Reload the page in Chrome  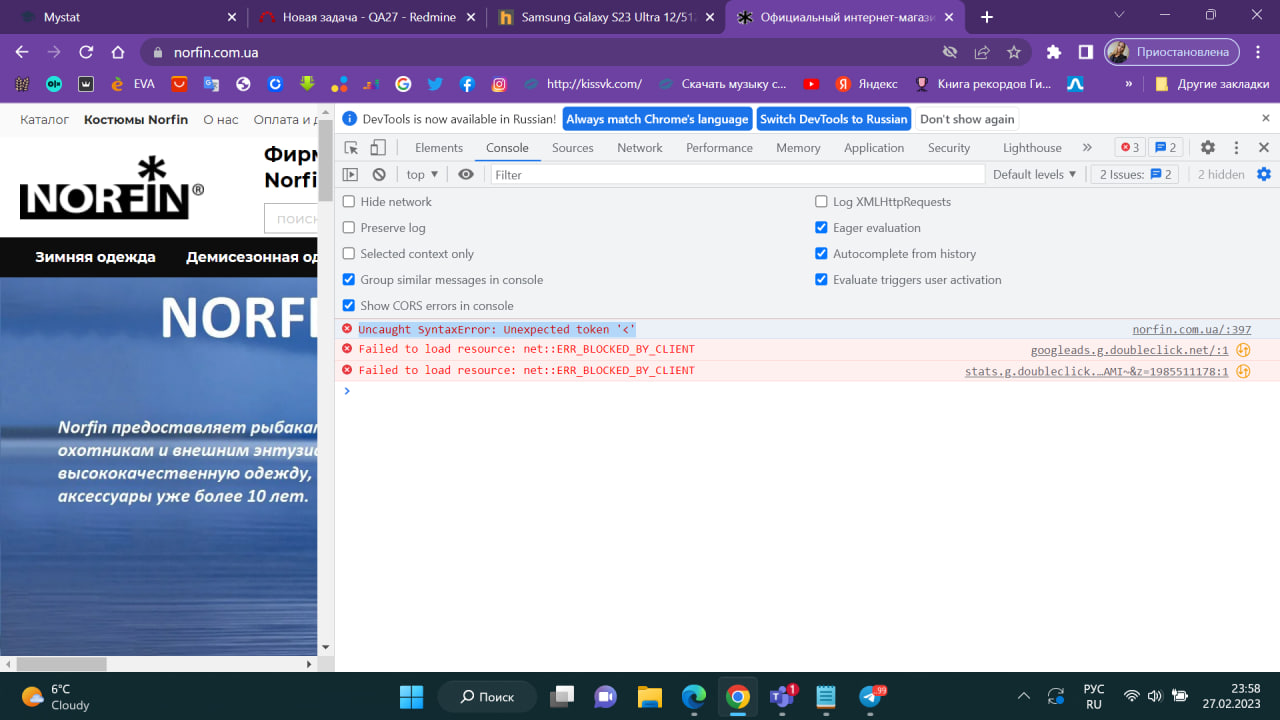(x=86, y=52)
